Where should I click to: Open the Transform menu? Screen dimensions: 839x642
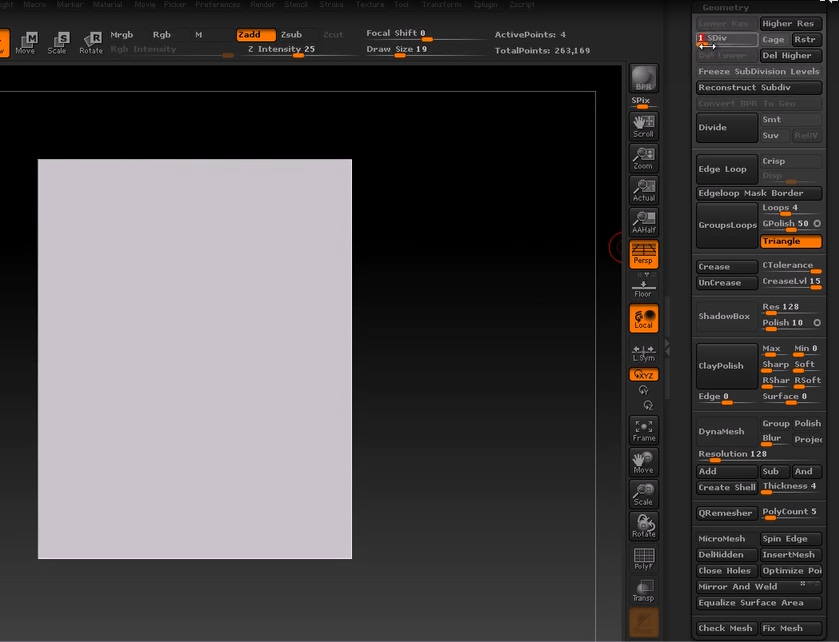(x=441, y=4)
